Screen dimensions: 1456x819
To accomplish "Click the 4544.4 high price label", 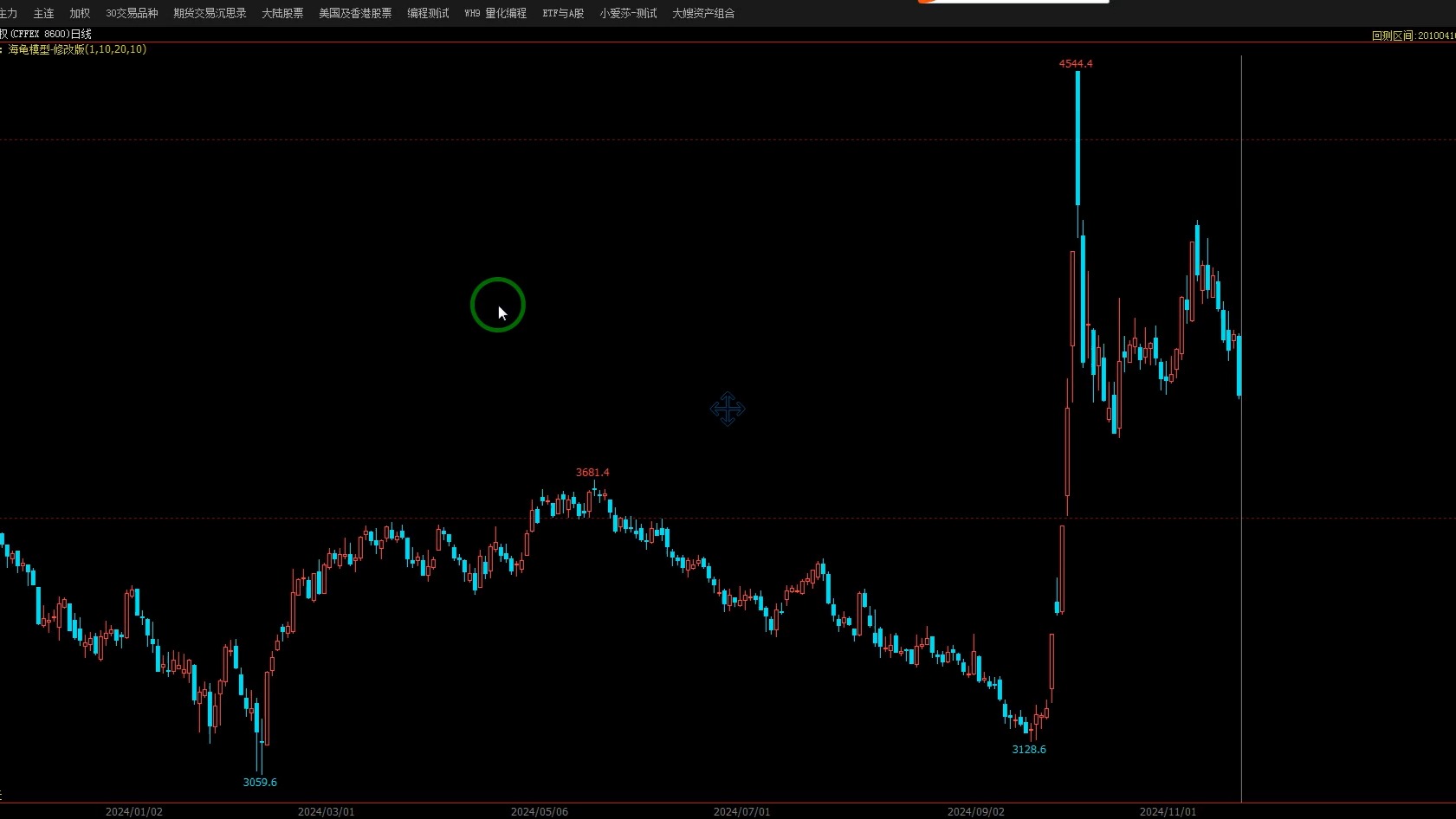I will 1076,63.
